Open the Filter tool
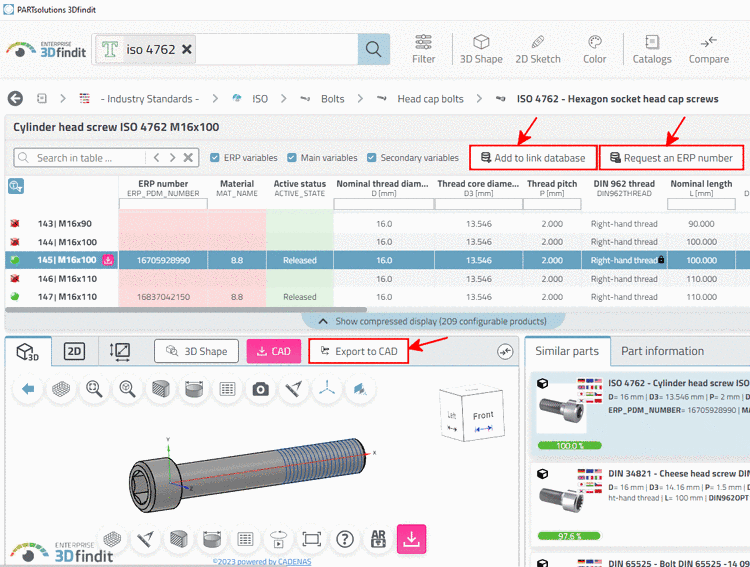750x567 pixels. 423,49
